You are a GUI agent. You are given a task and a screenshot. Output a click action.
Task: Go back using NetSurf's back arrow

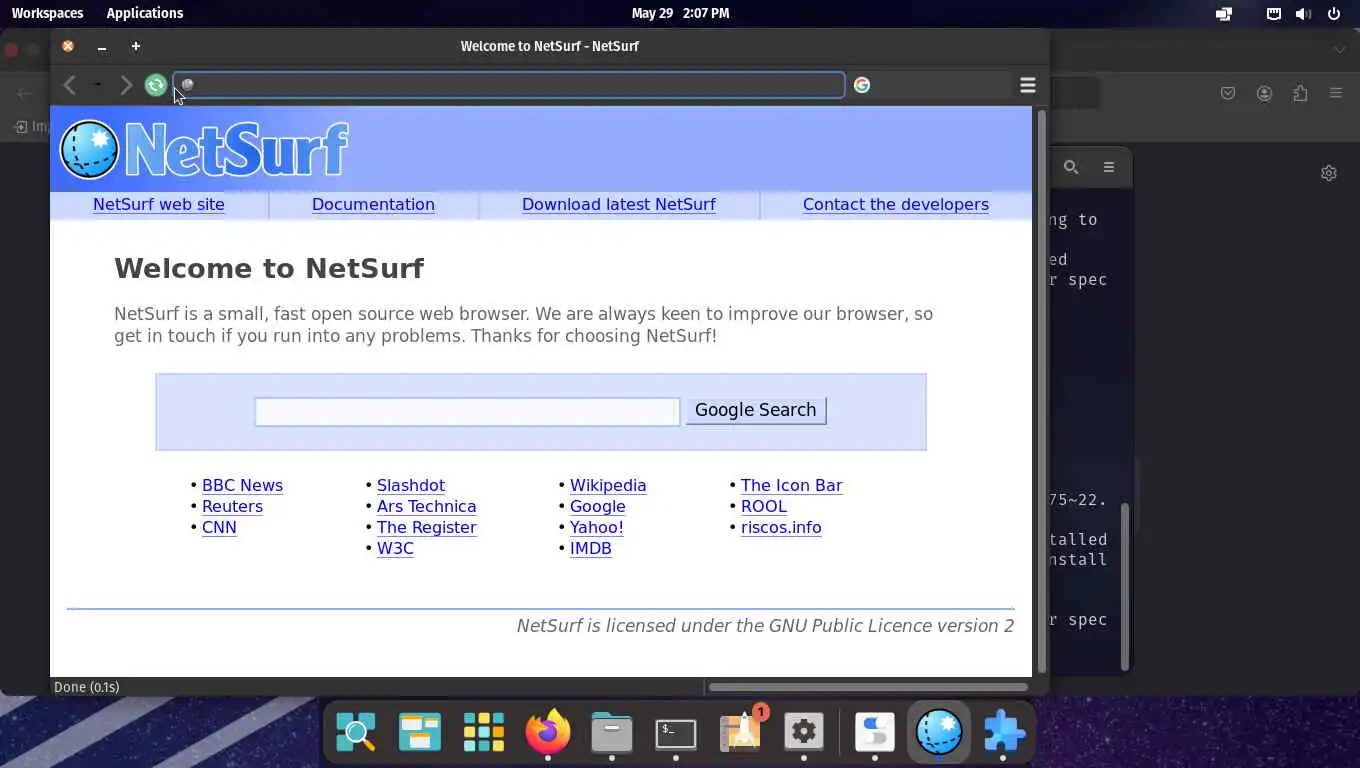70,85
